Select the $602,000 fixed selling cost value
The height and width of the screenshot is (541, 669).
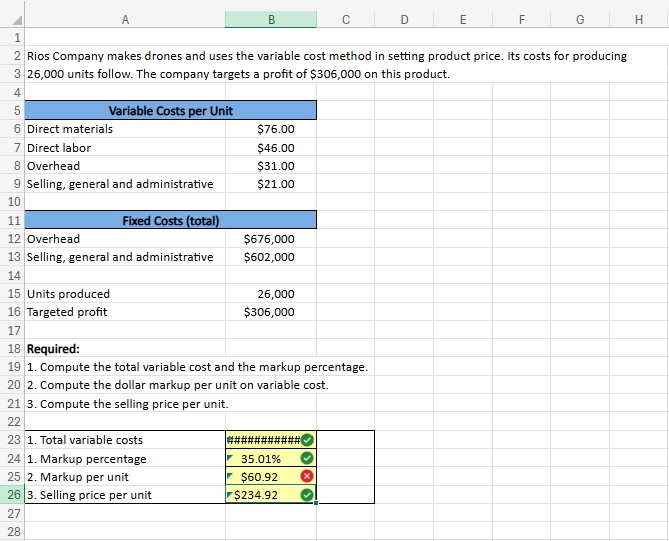pos(271,257)
